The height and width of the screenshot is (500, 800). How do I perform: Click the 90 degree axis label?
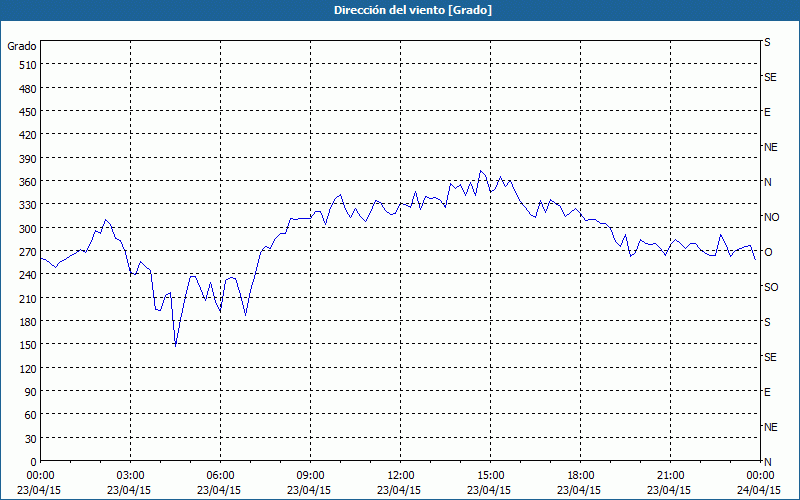point(31,392)
